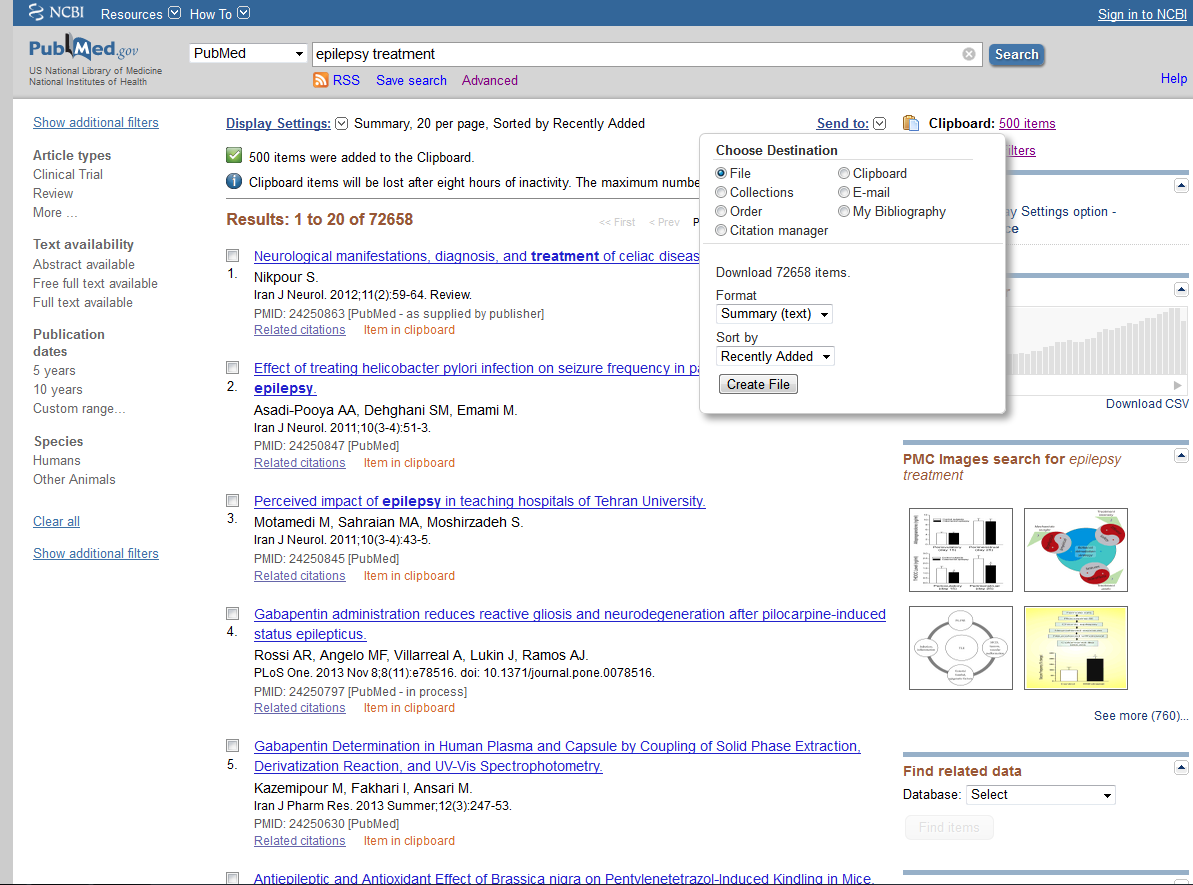Select the My Bibliography radio button

point(844,212)
